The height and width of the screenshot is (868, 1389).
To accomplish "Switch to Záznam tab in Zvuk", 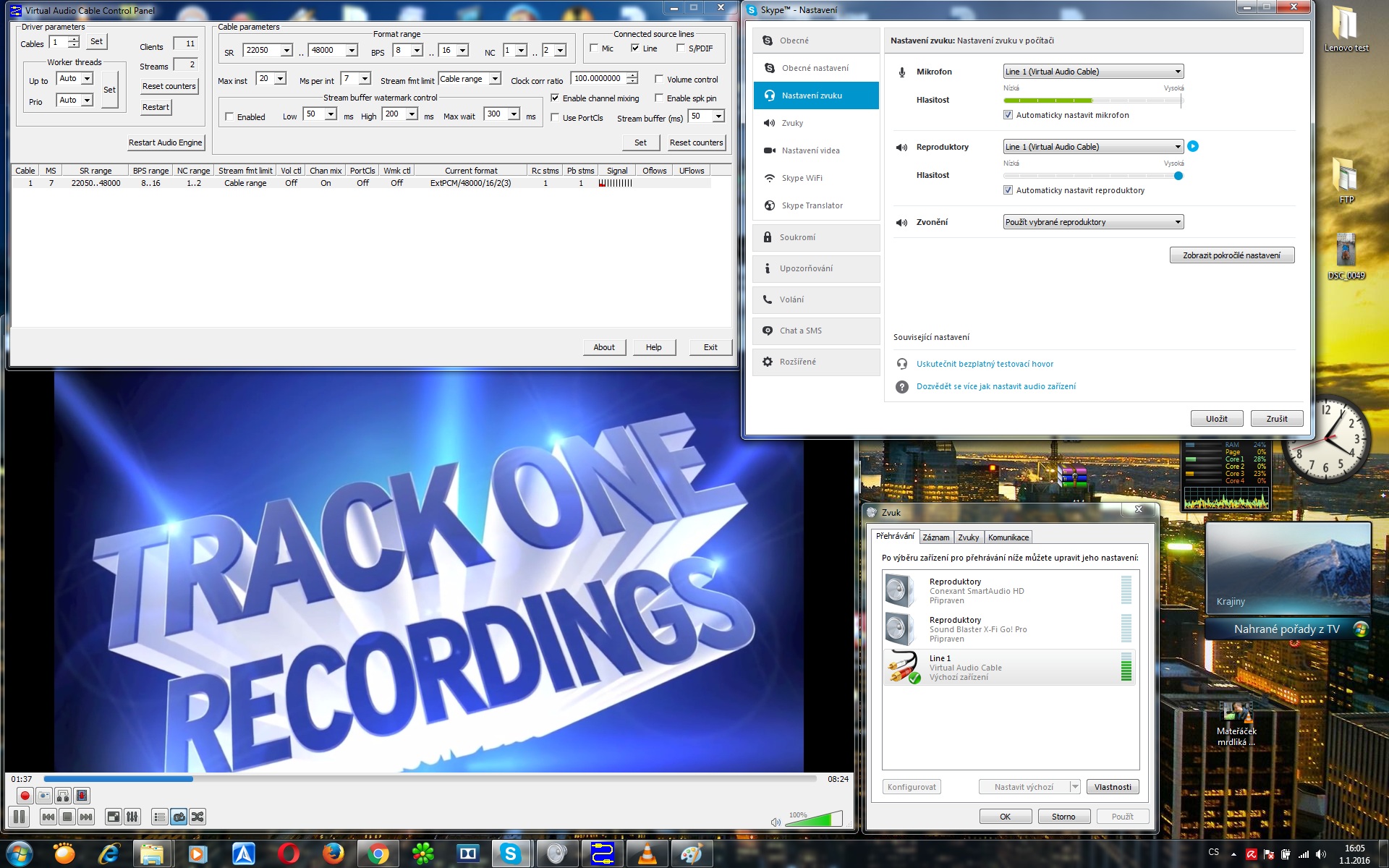I will point(935,537).
